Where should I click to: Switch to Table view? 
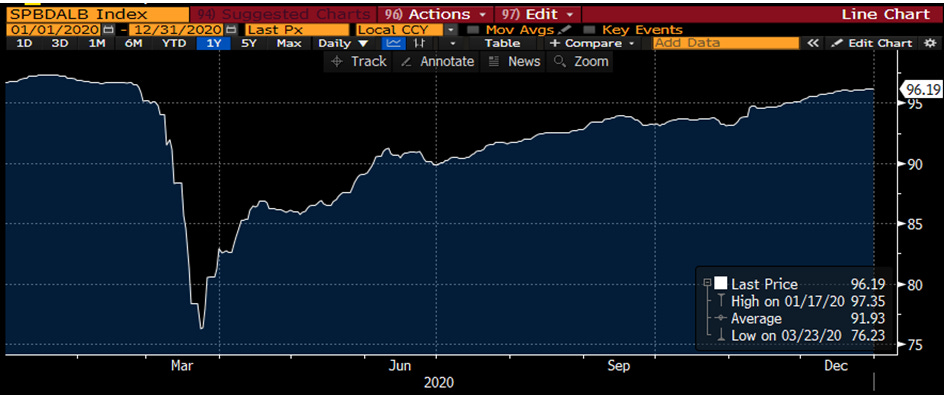502,43
